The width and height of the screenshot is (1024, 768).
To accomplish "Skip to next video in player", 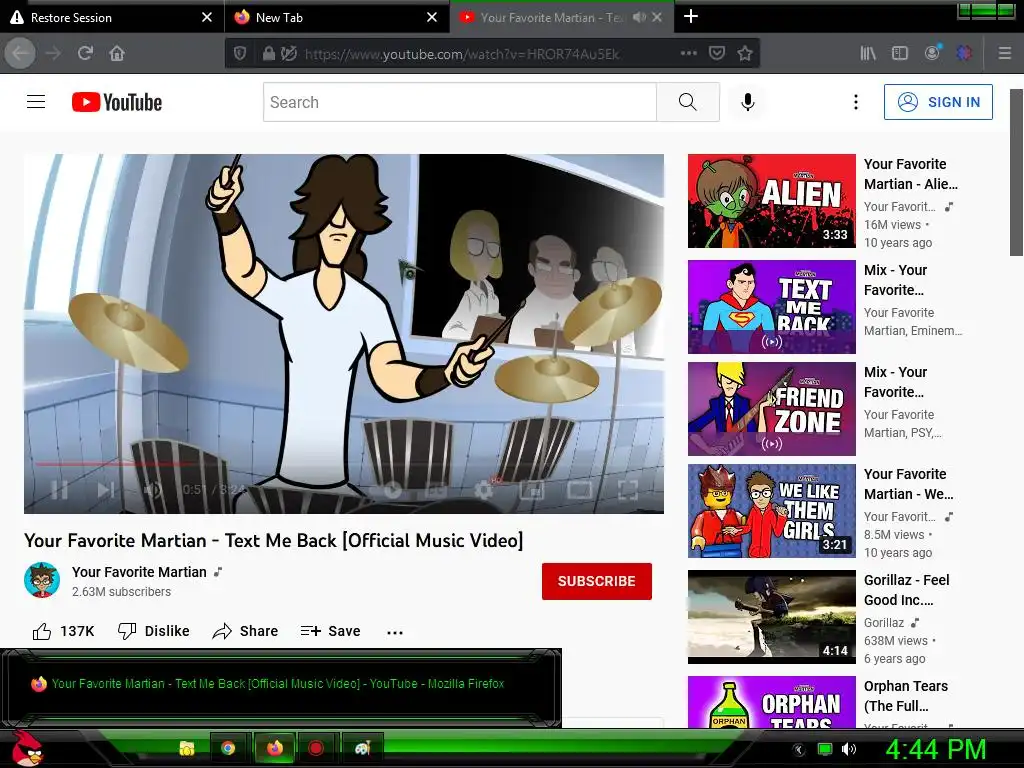I will pyautogui.click(x=105, y=489).
